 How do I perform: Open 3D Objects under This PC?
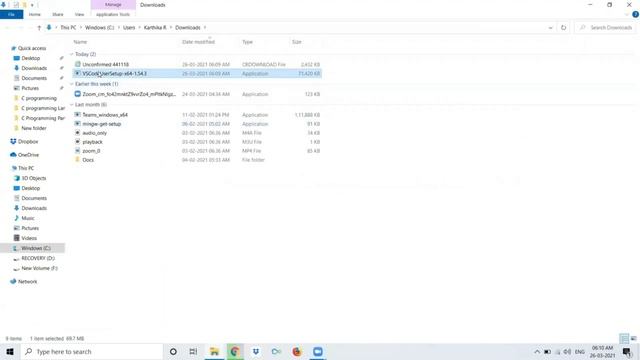click(34, 178)
